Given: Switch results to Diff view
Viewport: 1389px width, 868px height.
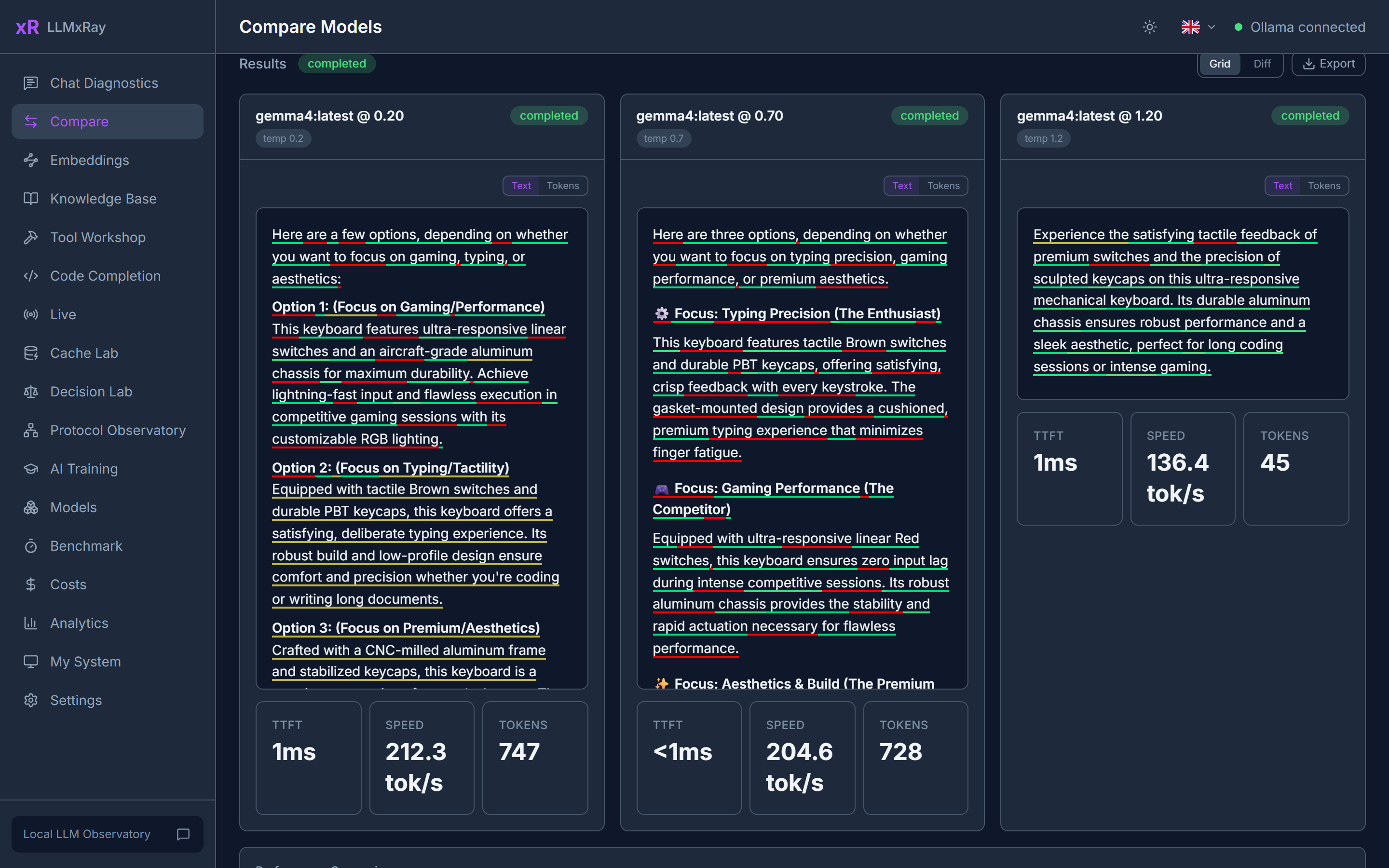Looking at the screenshot, I should [x=1262, y=64].
